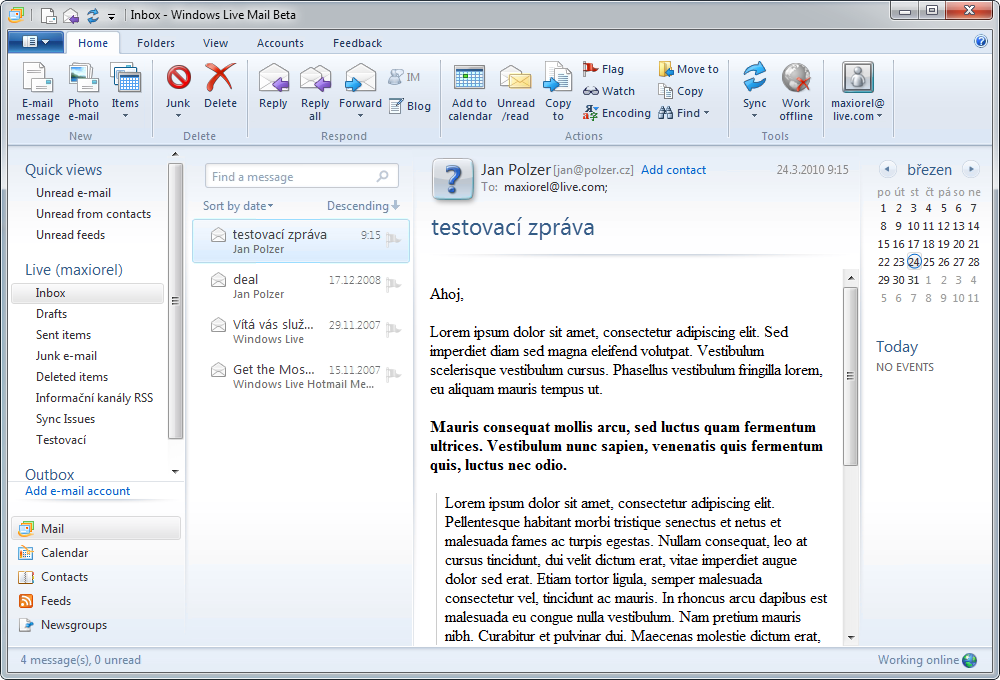1000x680 pixels.
Task: Toggle Descending sort order
Action: (363, 205)
